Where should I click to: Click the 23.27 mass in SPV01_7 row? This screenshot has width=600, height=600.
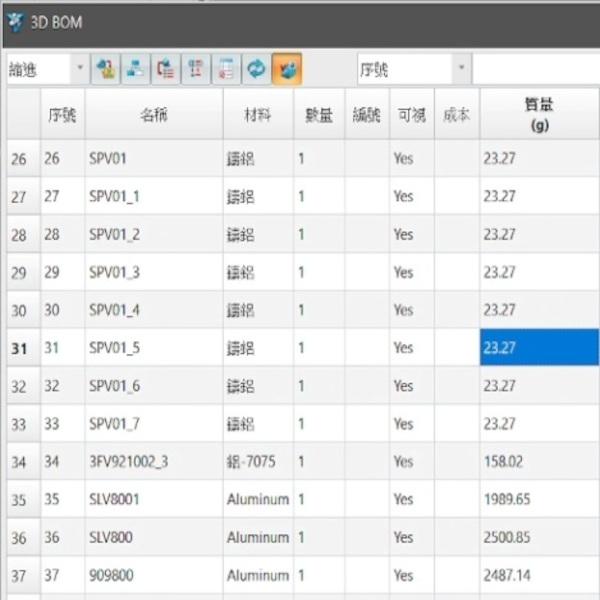[x=540, y=424]
